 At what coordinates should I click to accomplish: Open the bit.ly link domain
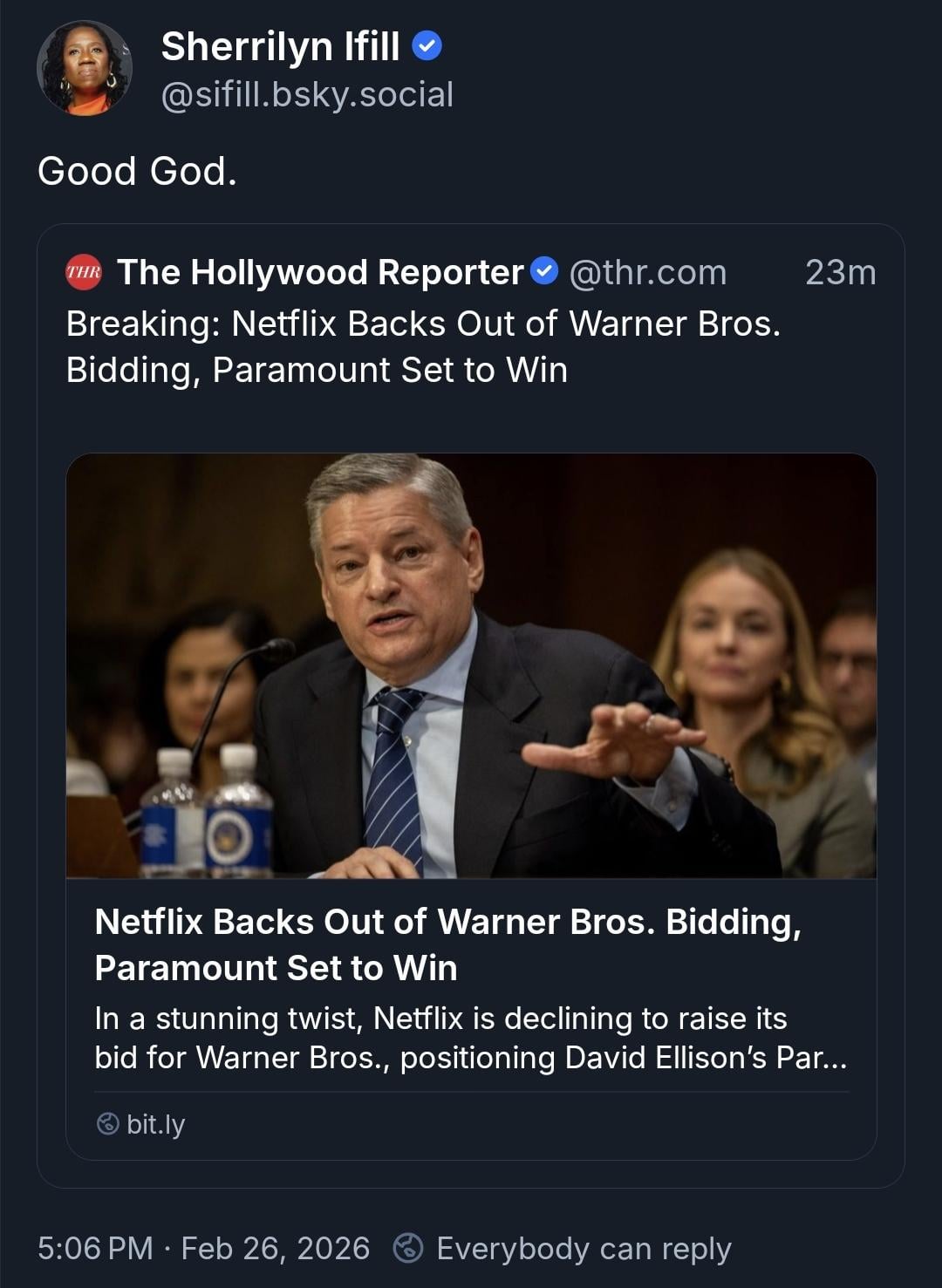[x=155, y=1124]
